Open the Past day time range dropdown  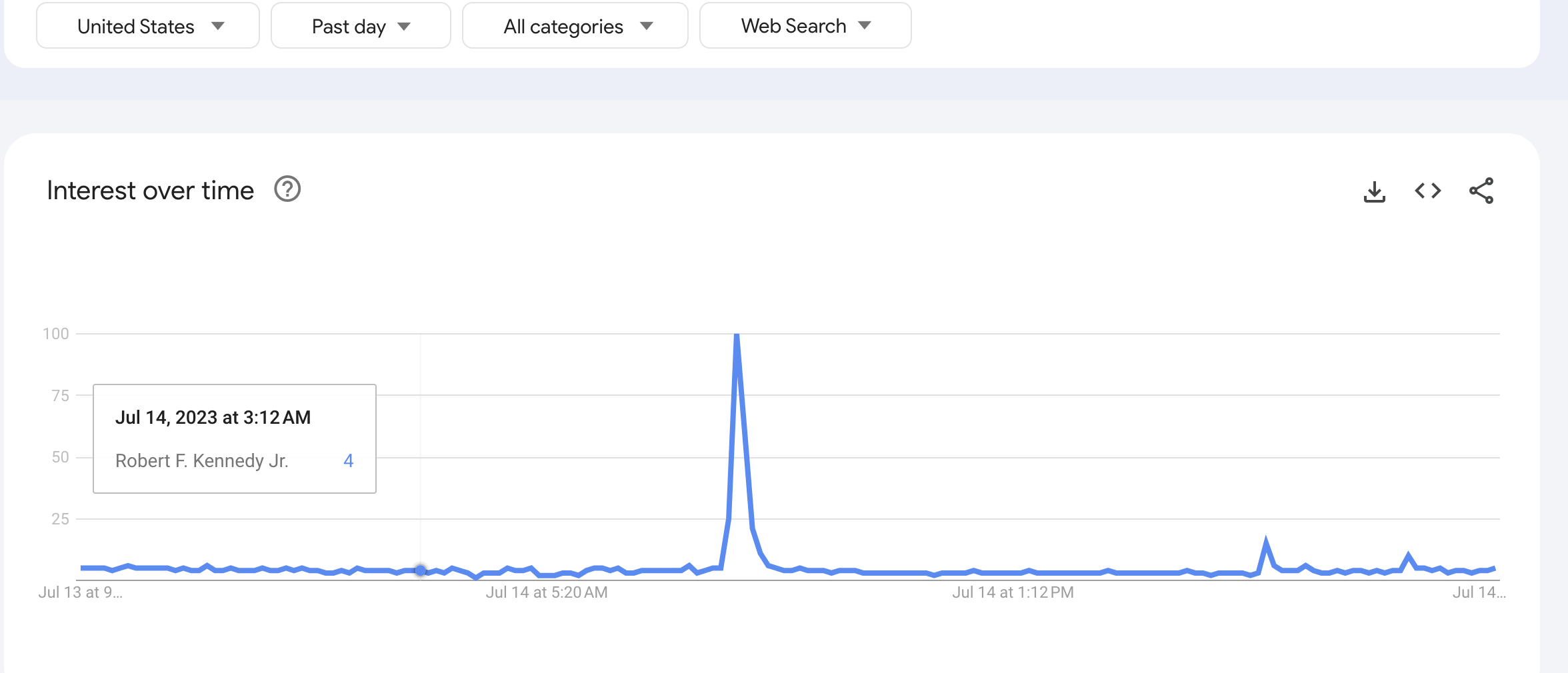click(x=361, y=26)
